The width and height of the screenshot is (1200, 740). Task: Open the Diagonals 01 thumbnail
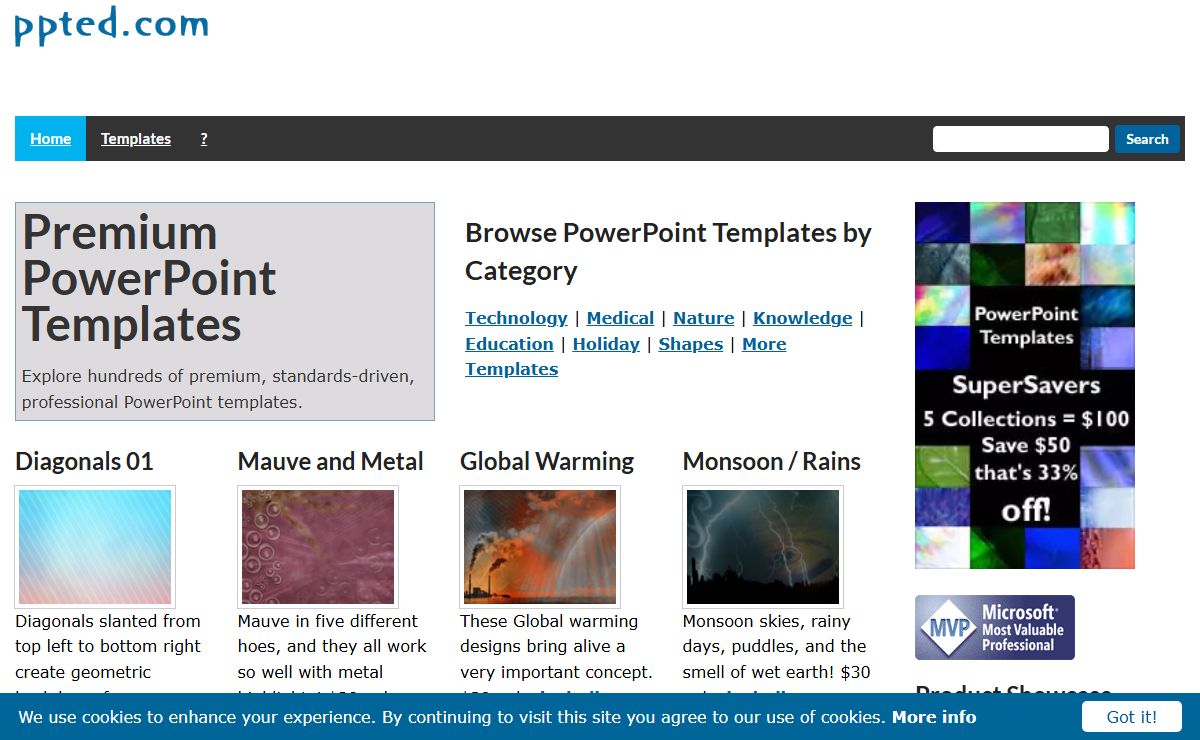tap(95, 547)
